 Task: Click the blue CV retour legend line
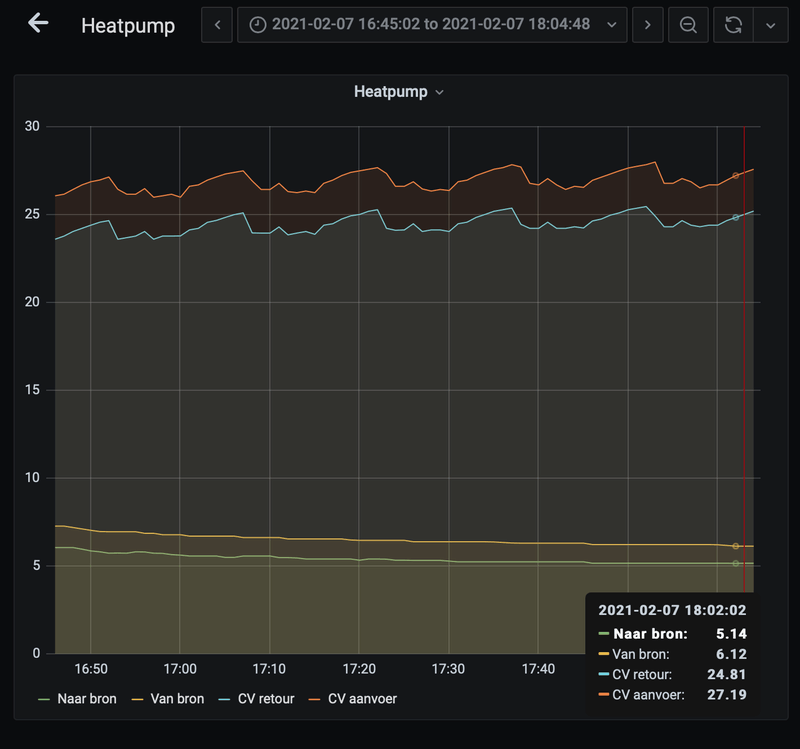222,699
